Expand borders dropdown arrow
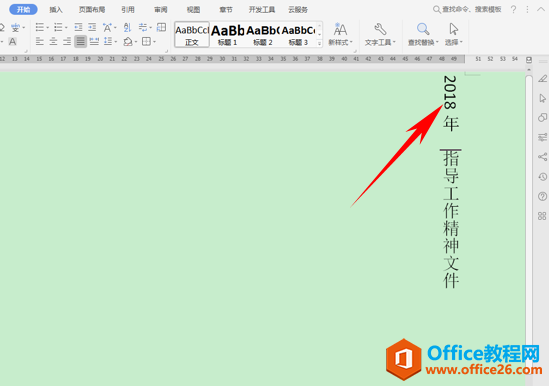This screenshot has width=549, height=387. click(x=154, y=42)
